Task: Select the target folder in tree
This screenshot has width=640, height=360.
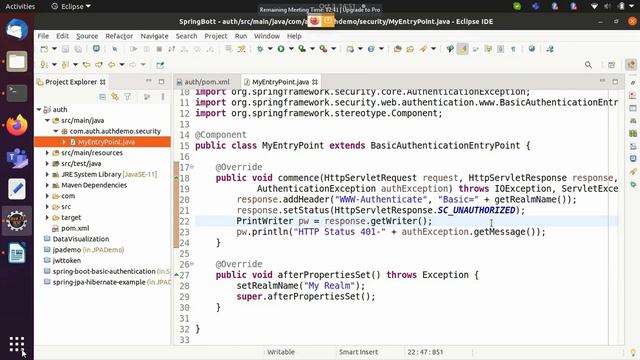Action: point(71,217)
